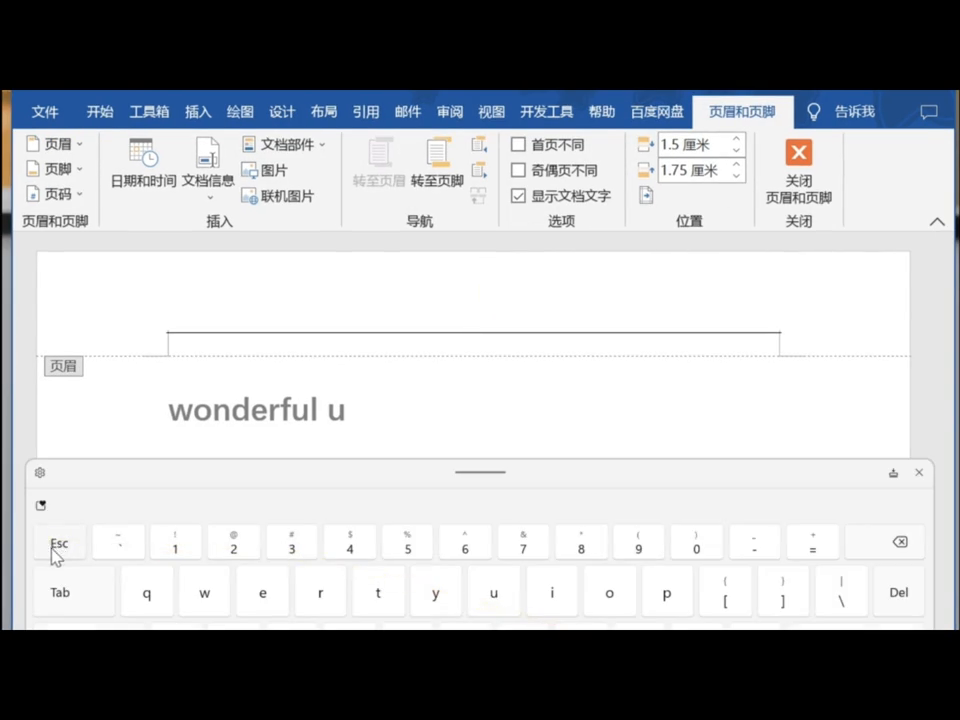Screen dimensions: 960x720
Task: Click link to previous header icon
Action: 479,196
